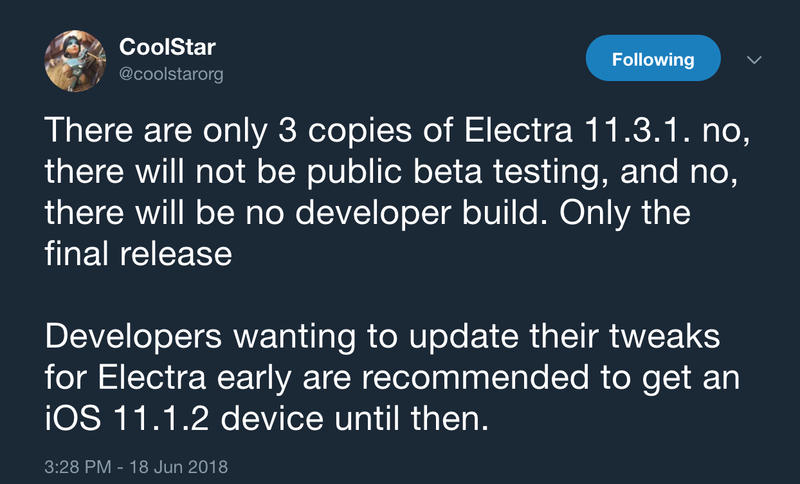Click the 'Developers wanting to update' line
This screenshot has width=800, height=484.
point(382,336)
